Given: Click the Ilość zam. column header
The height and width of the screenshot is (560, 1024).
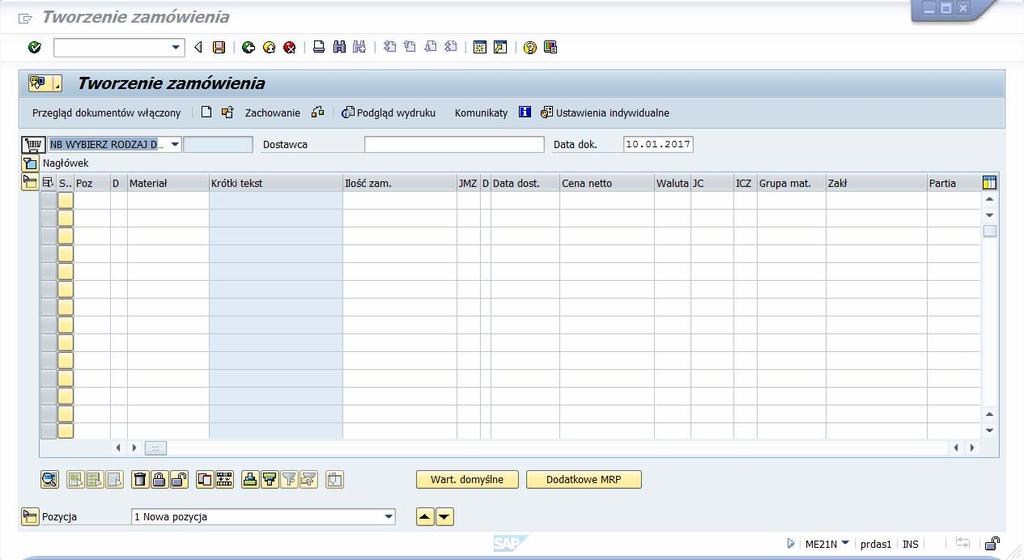Looking at the screenshot, I should pos(400,183).
